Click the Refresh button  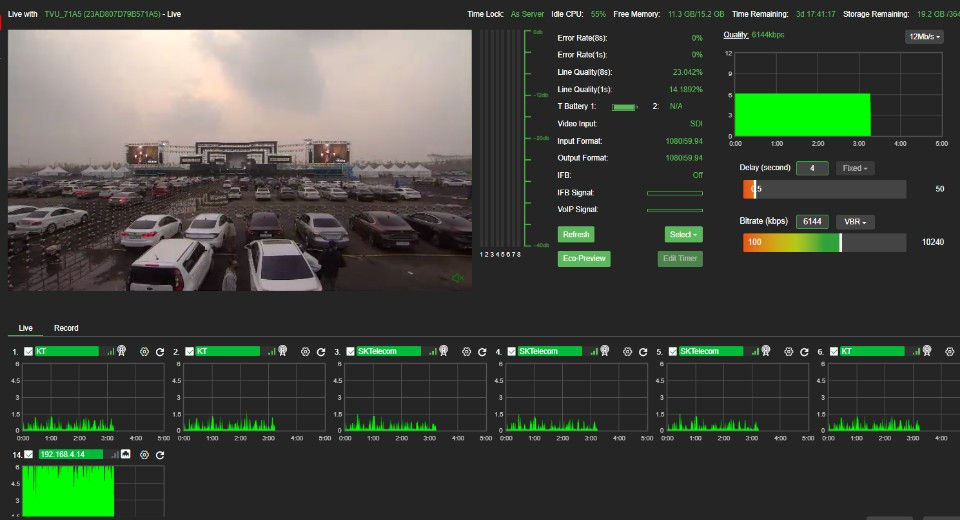click(x=576, y=235)
